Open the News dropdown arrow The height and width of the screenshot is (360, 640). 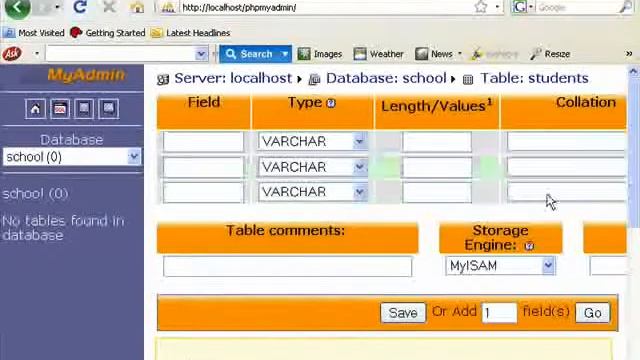460,53
